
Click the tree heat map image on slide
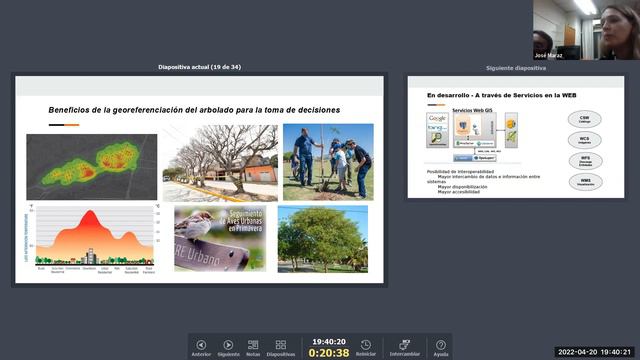[92, 167]
